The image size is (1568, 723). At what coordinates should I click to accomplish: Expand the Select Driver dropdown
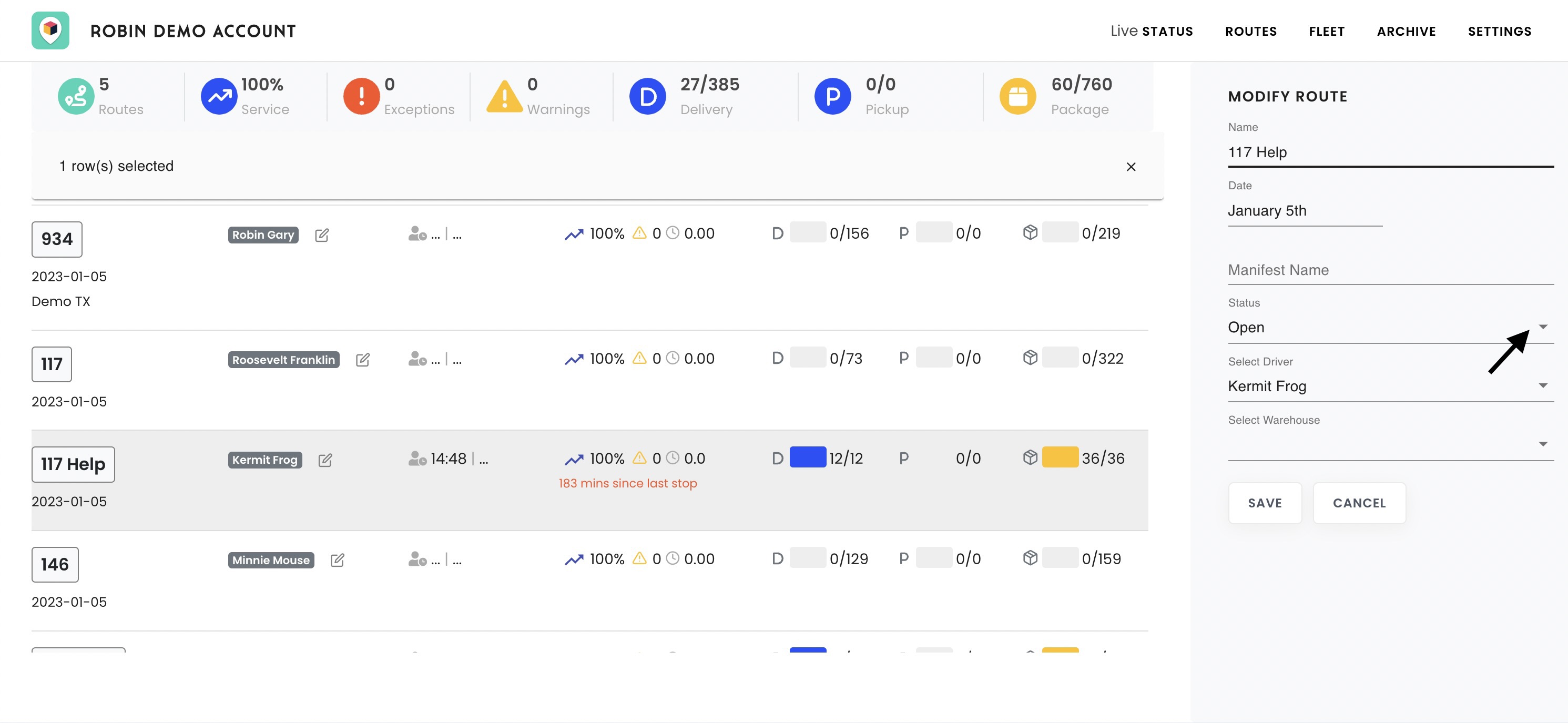click(1390, 386)
